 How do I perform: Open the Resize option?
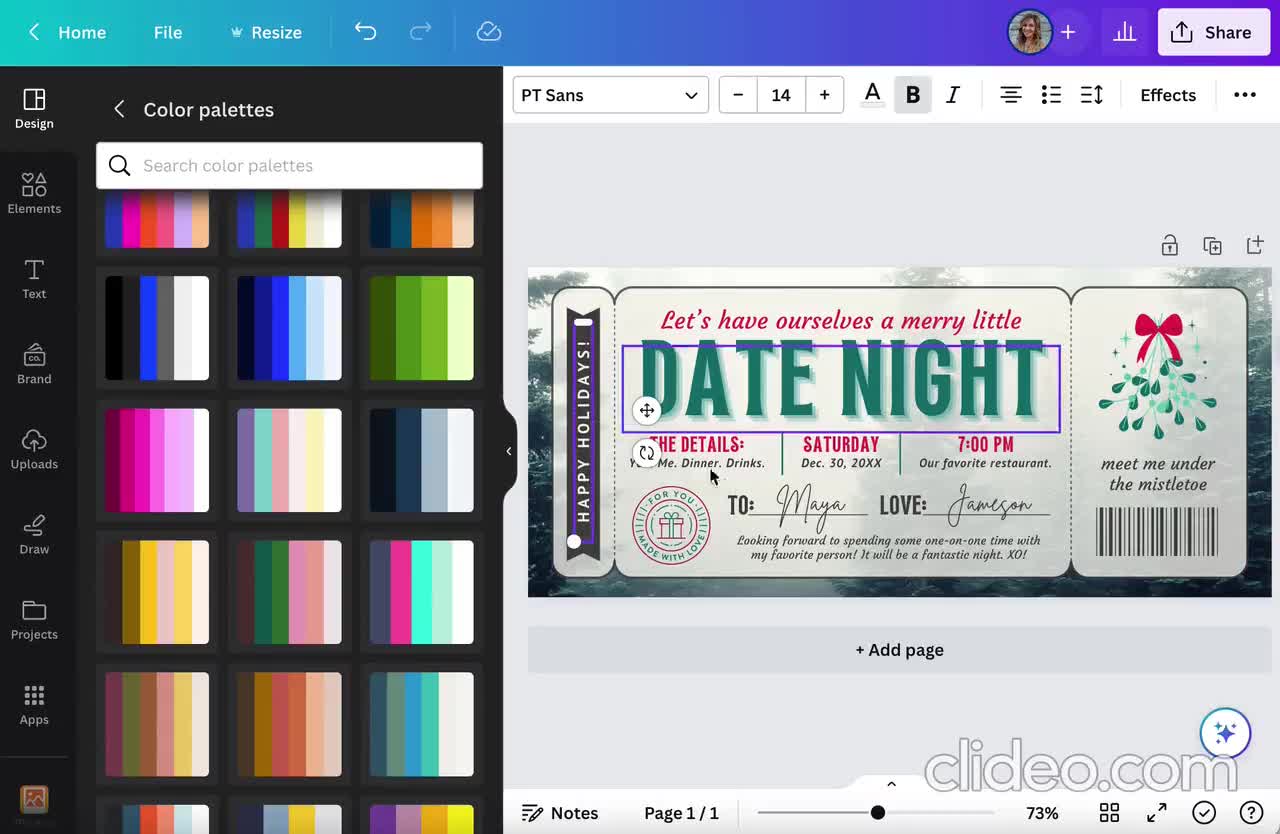point(266,32)
